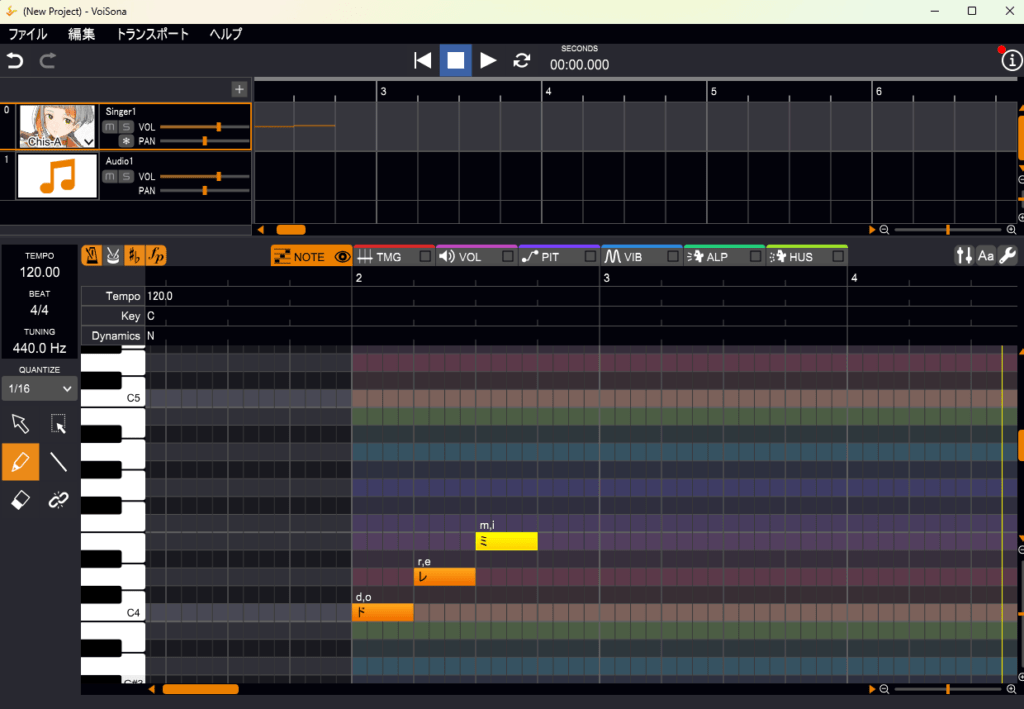Choose the arrow selection tool
Image resolution: width=1024 pixels, height=709 pixels.
coord(21,424)
